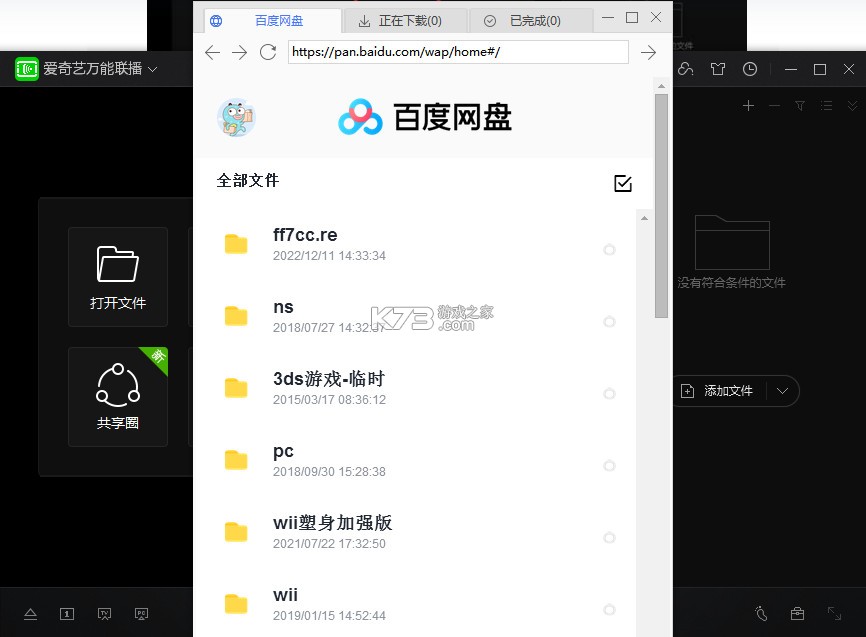Select the TV cast icon in bottom toolbar
Image resolution: width=866 pixels, height=637 pixels.
click(x=104, y=614)
